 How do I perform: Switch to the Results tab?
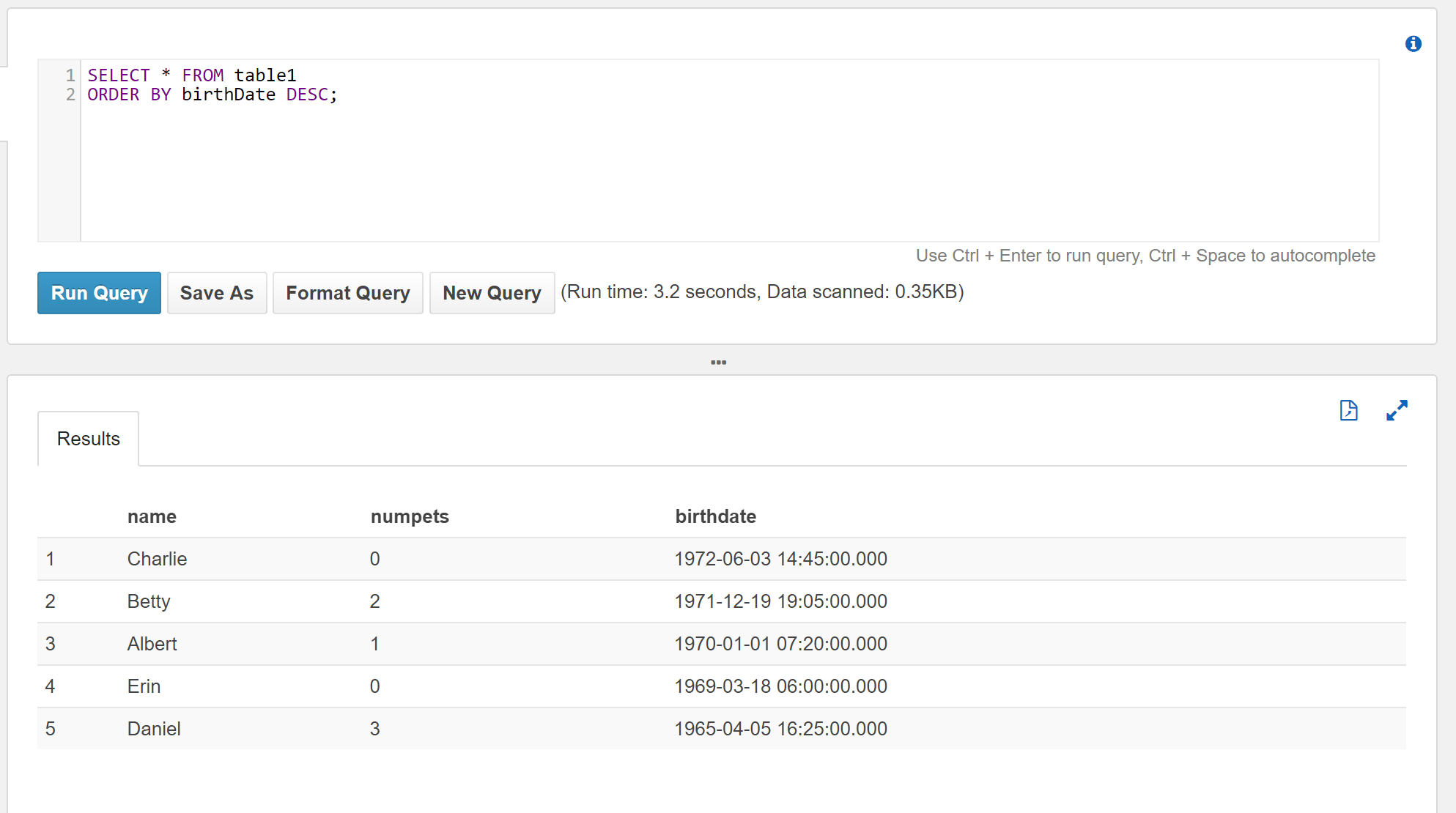coord(88,438)
